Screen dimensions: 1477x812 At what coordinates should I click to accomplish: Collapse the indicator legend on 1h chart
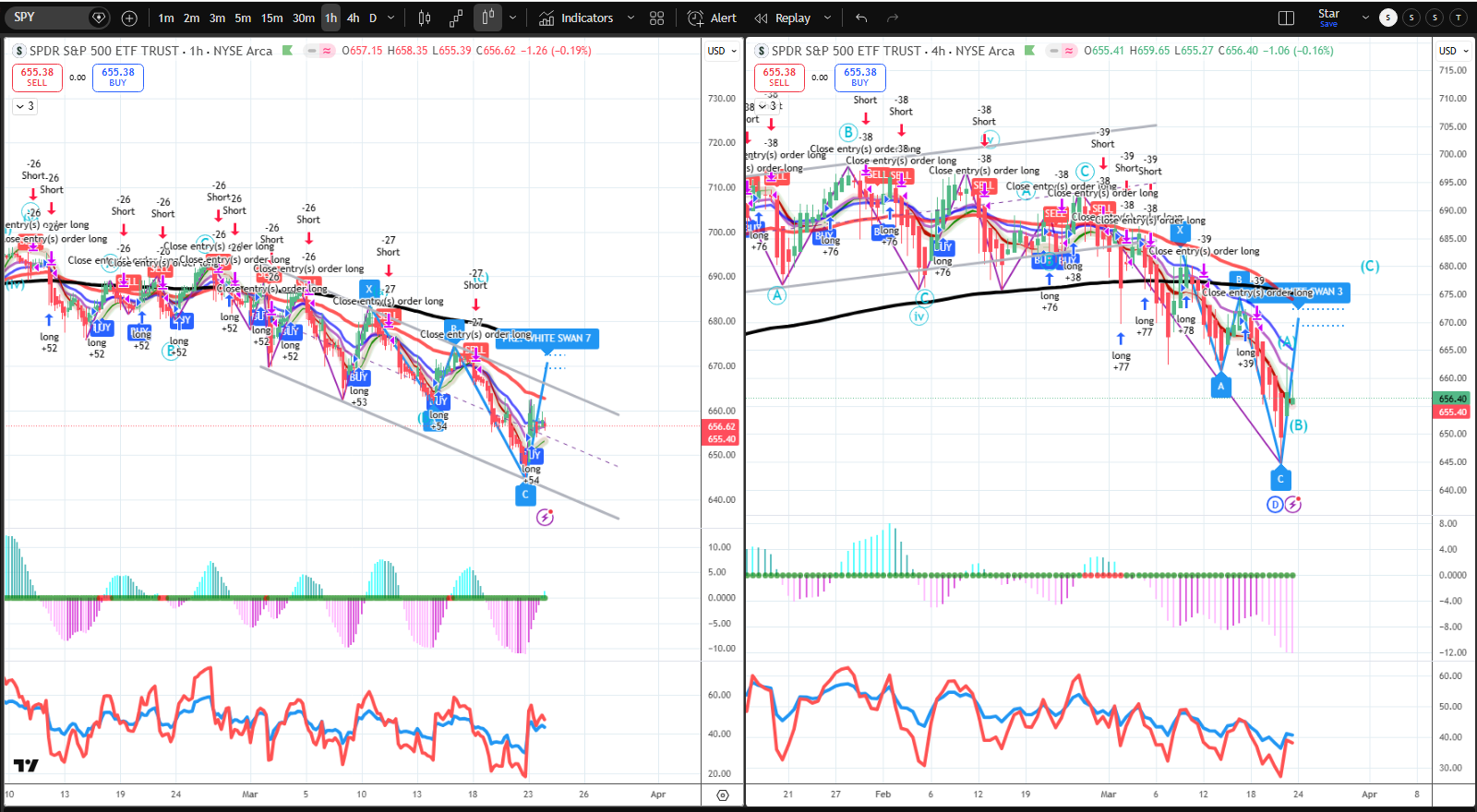(24, 106)
